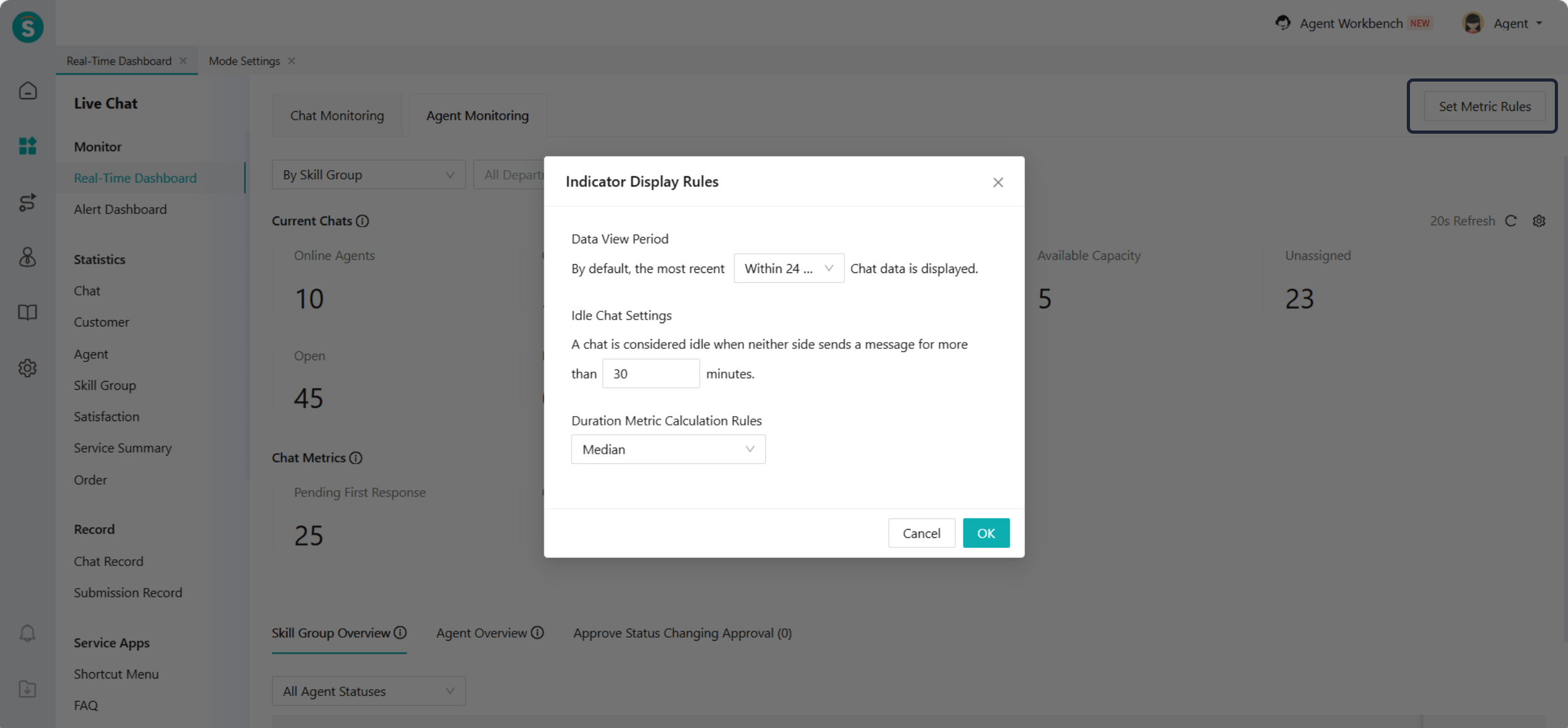Click the Current Chats info icon
This screenshot has height=728, width=1568.
(x=363, y=221)
